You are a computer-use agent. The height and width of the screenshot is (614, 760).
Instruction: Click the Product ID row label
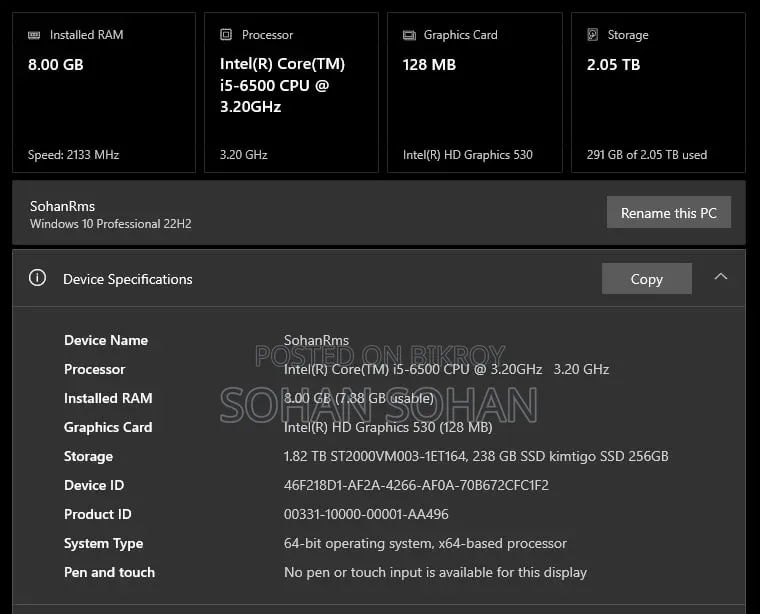coord(98,514)
